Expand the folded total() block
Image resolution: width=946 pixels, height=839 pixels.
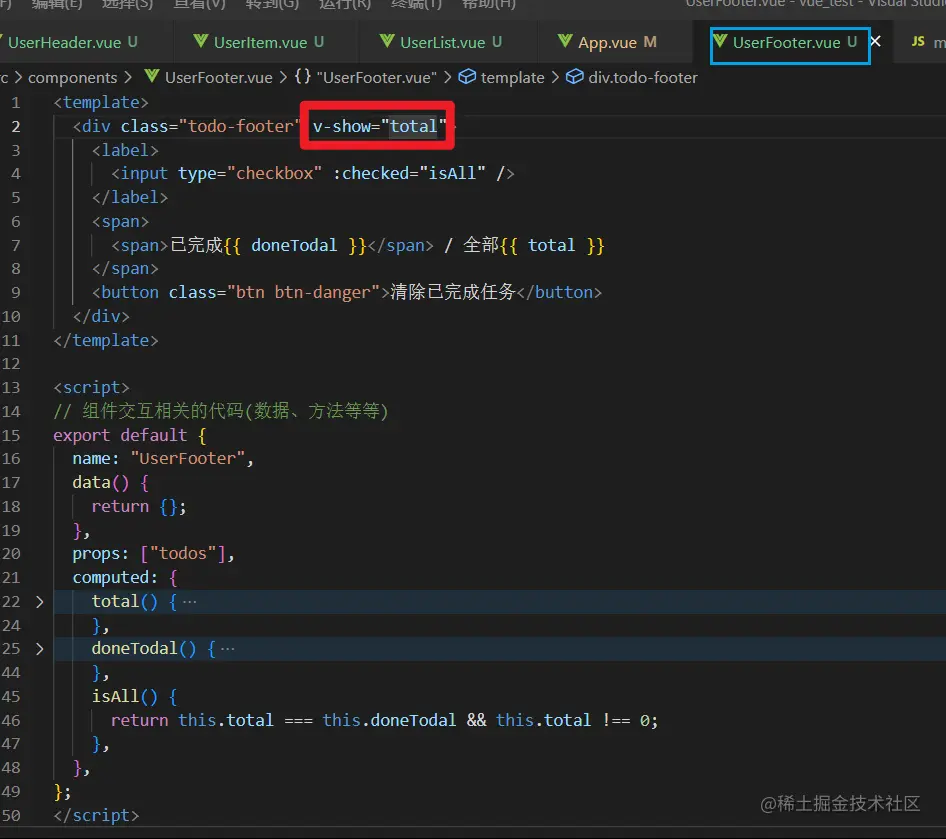[40, 602]
